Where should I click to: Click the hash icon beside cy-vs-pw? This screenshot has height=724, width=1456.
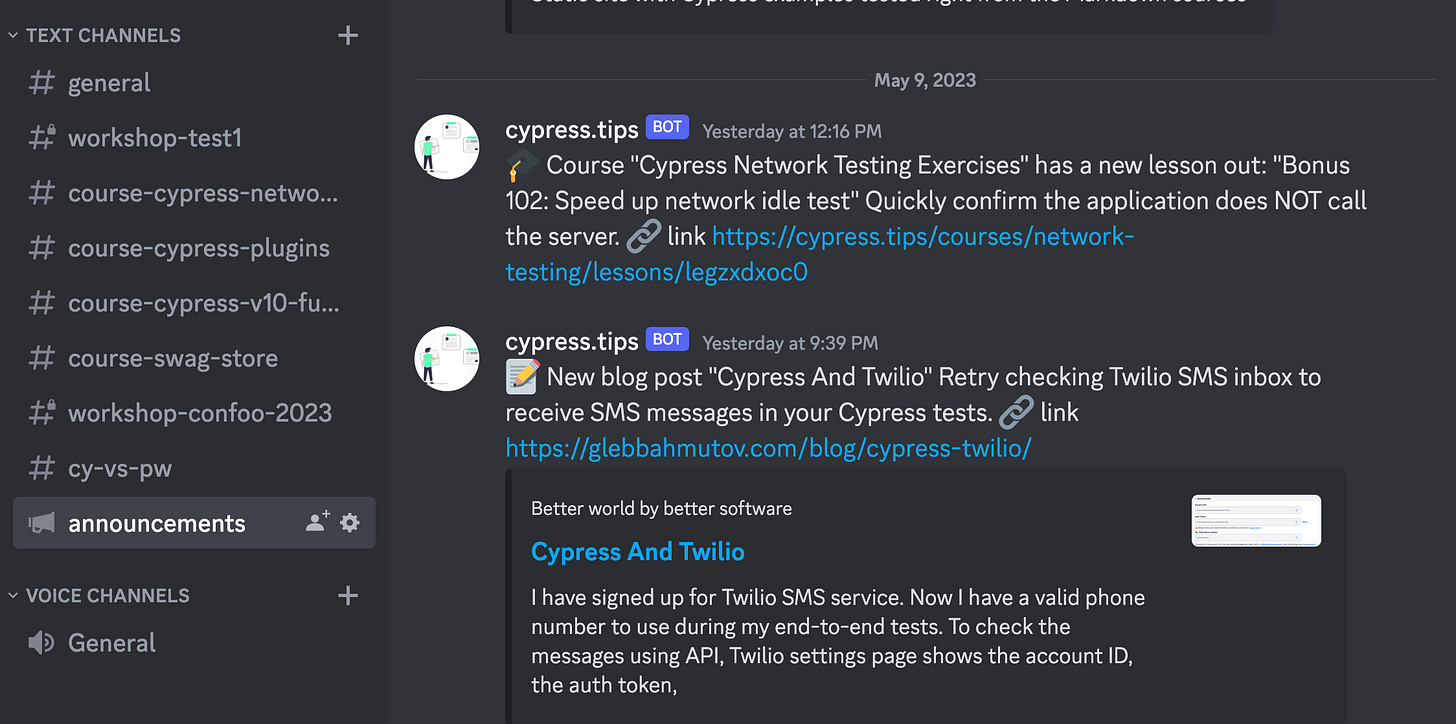coord(41,468)
